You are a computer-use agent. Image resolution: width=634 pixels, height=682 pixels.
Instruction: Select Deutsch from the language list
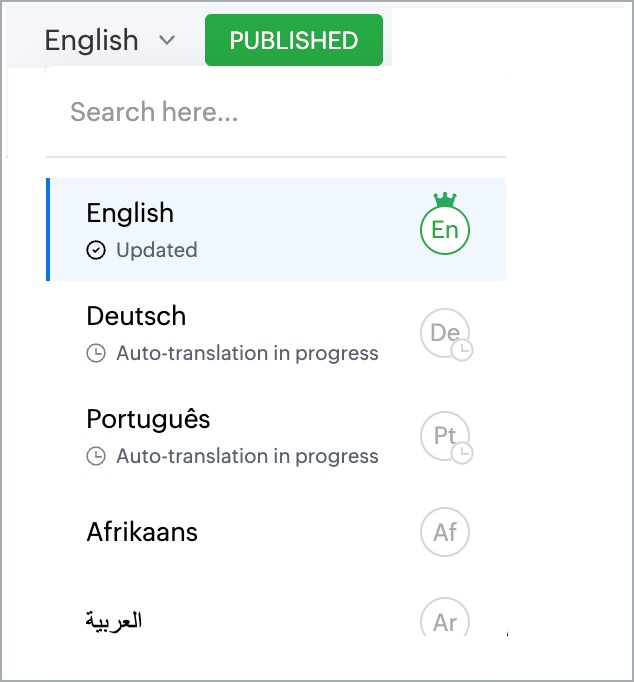pyautogui.click(x=276, y=333)
